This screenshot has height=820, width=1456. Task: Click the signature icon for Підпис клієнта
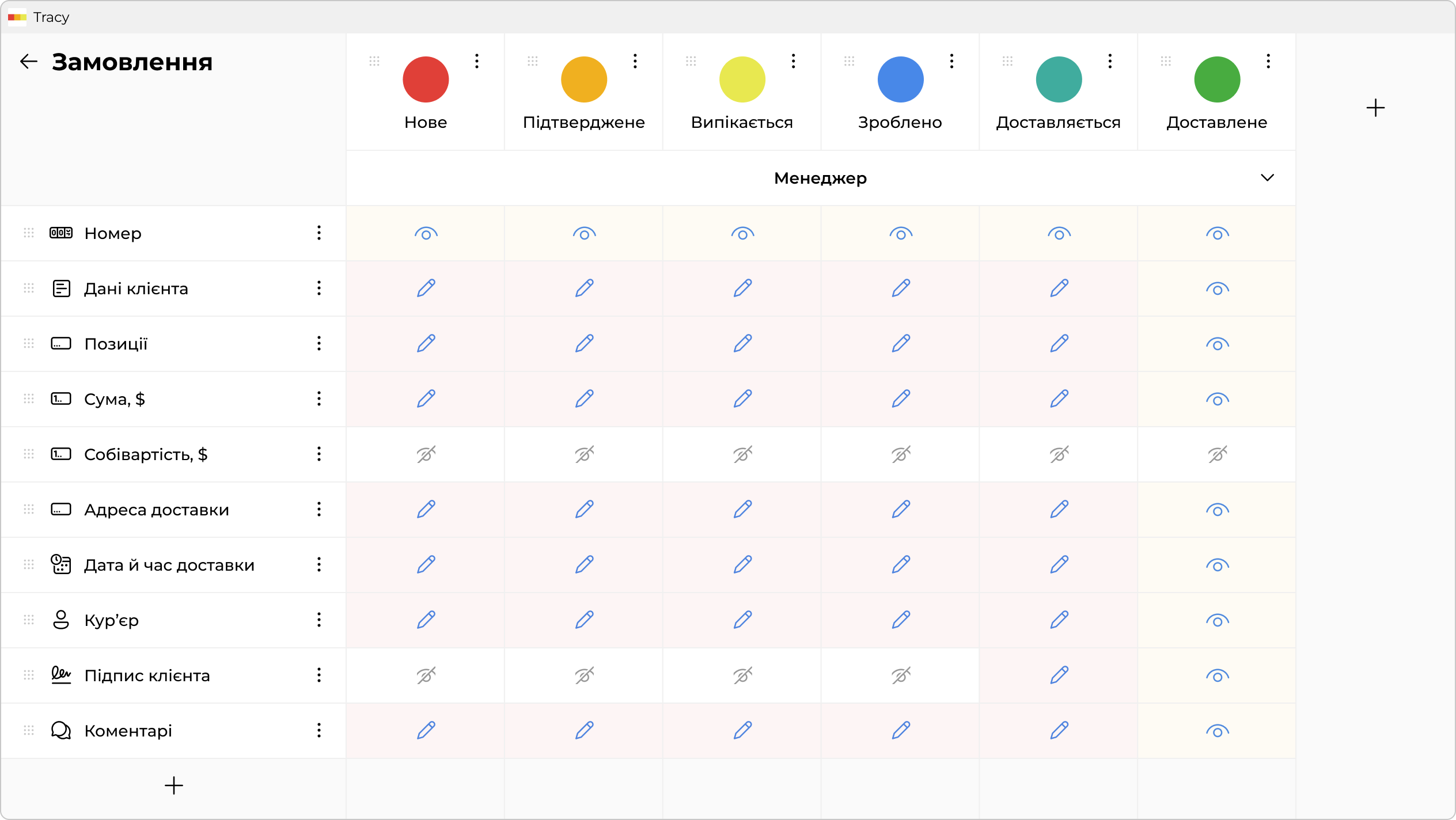click(x=61, y=675)
